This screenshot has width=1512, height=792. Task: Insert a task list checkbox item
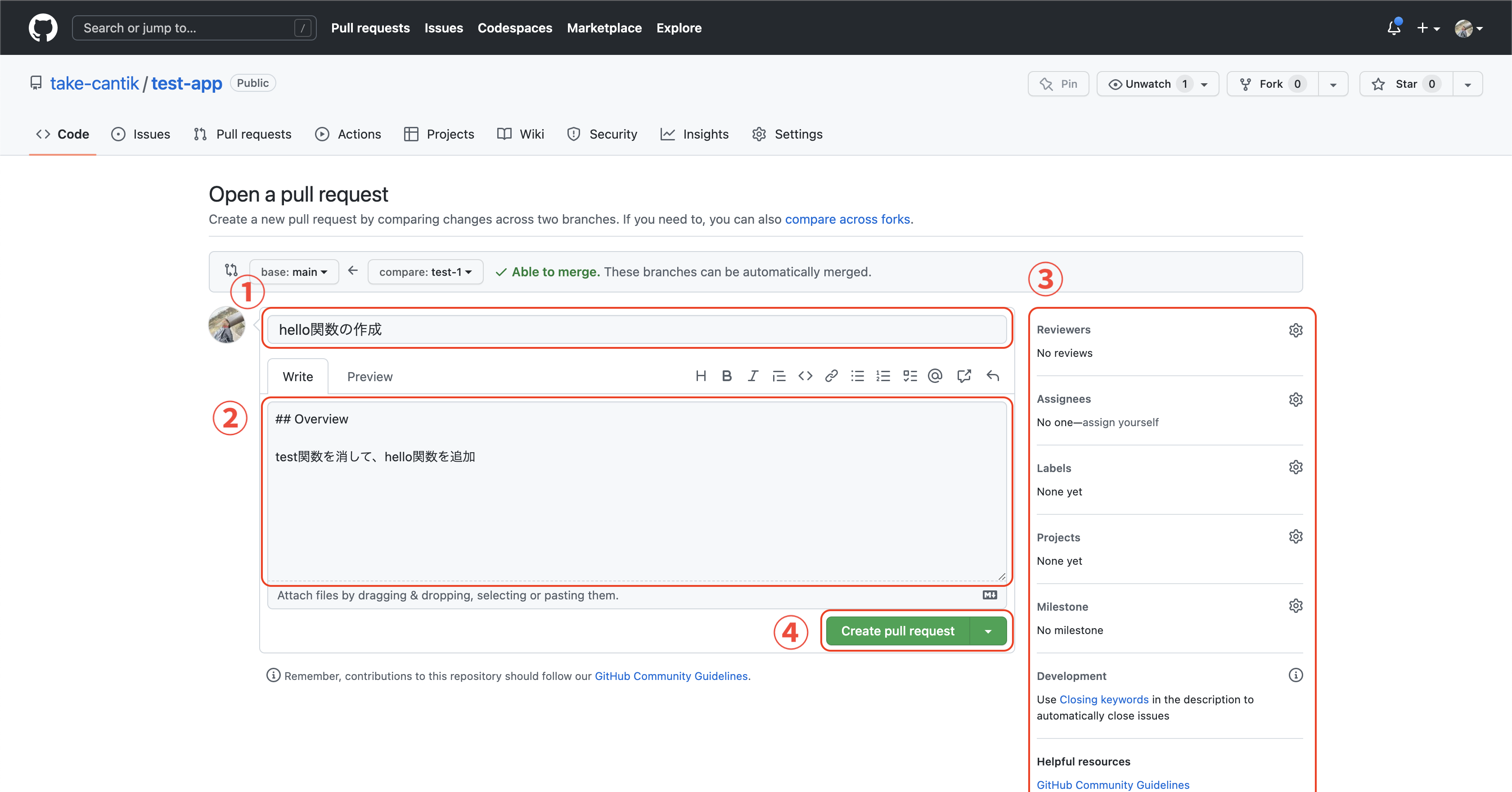point(910,376)
